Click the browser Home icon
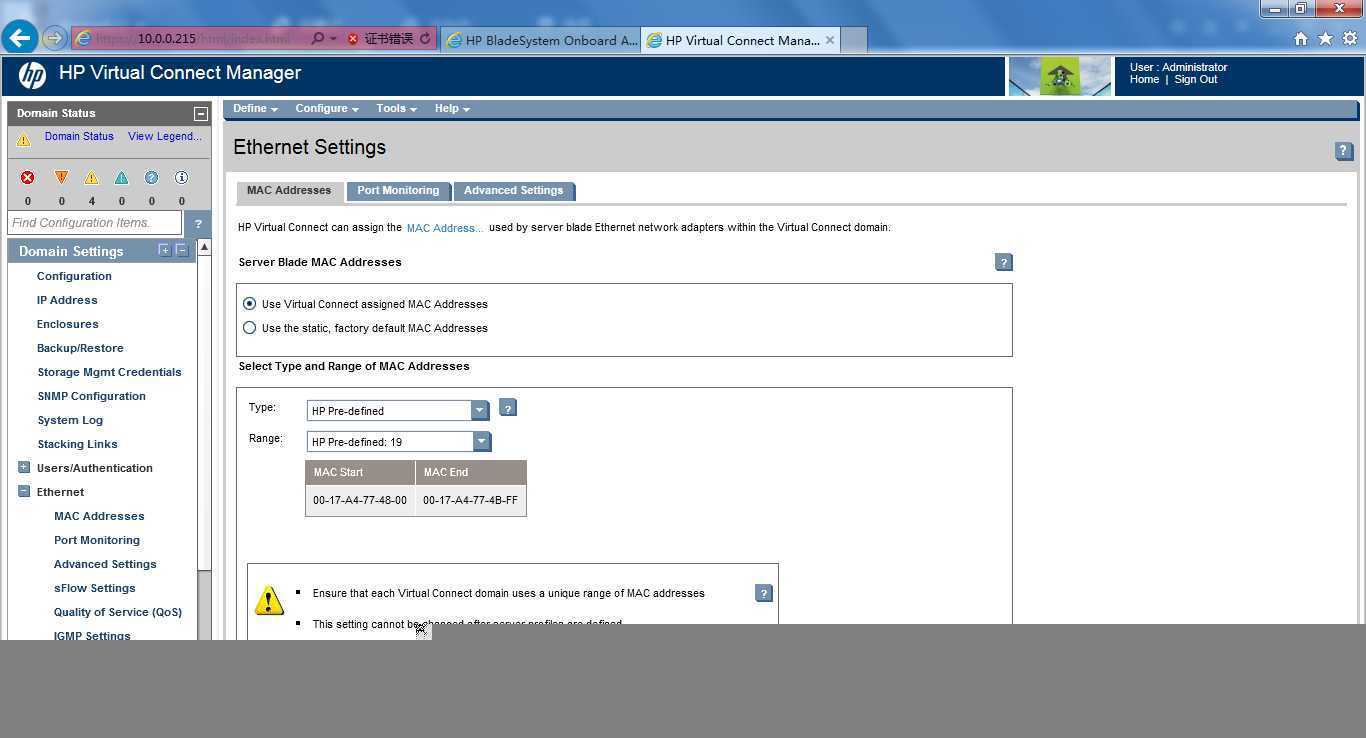The height and width of the screenshot is (738, 1366). [x=1301, y=39]
